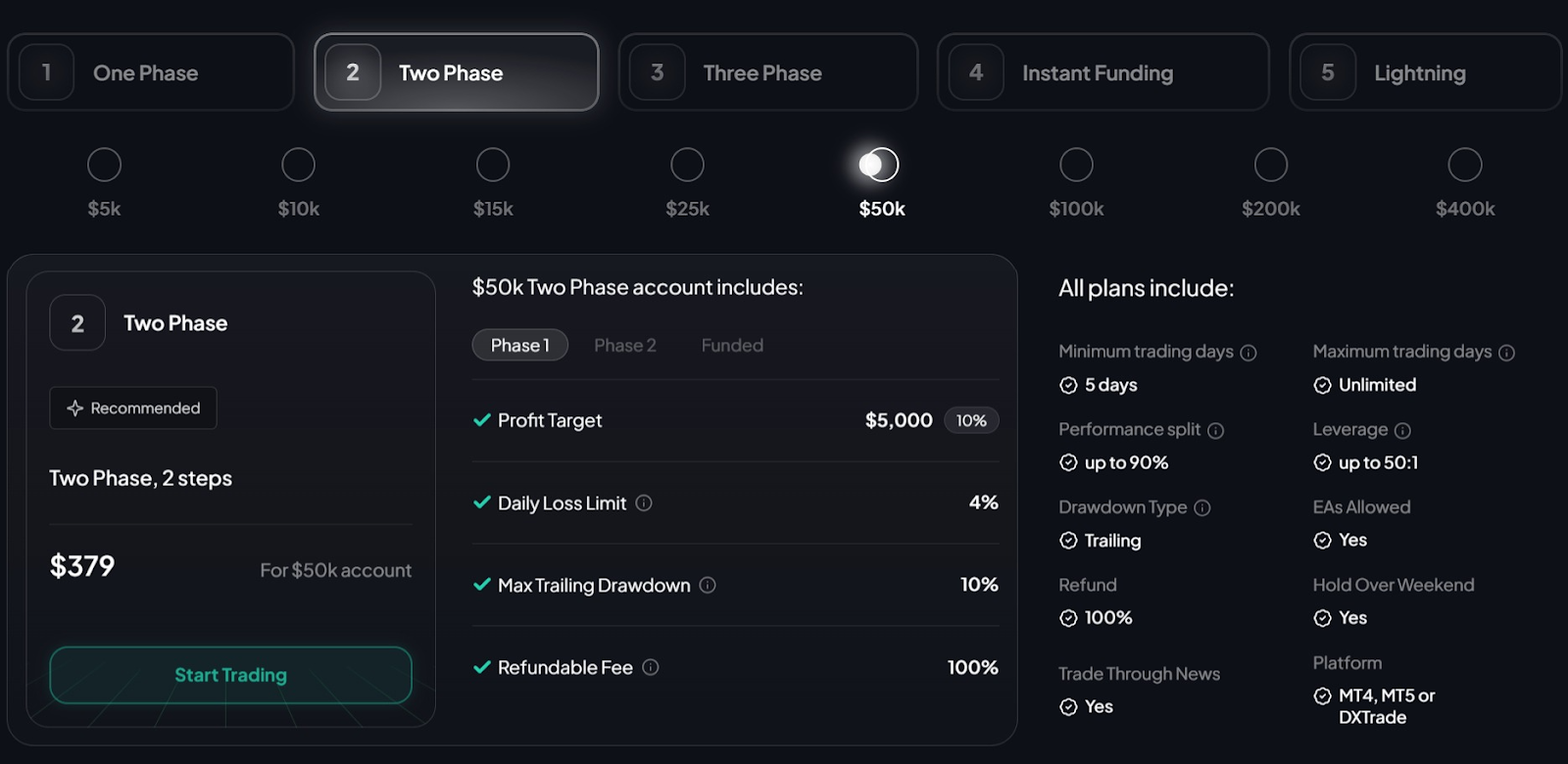This screenshot has width=1568, height=764.
Task: Select the $100k account size option
Action: point(1076,165)
